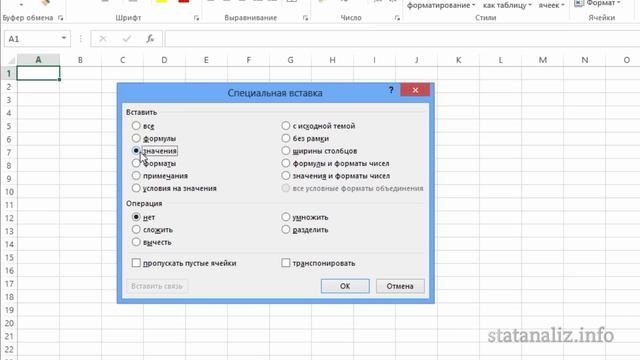Select column A header
This screenshot has height=360, width=640.
tap(38, 60)
